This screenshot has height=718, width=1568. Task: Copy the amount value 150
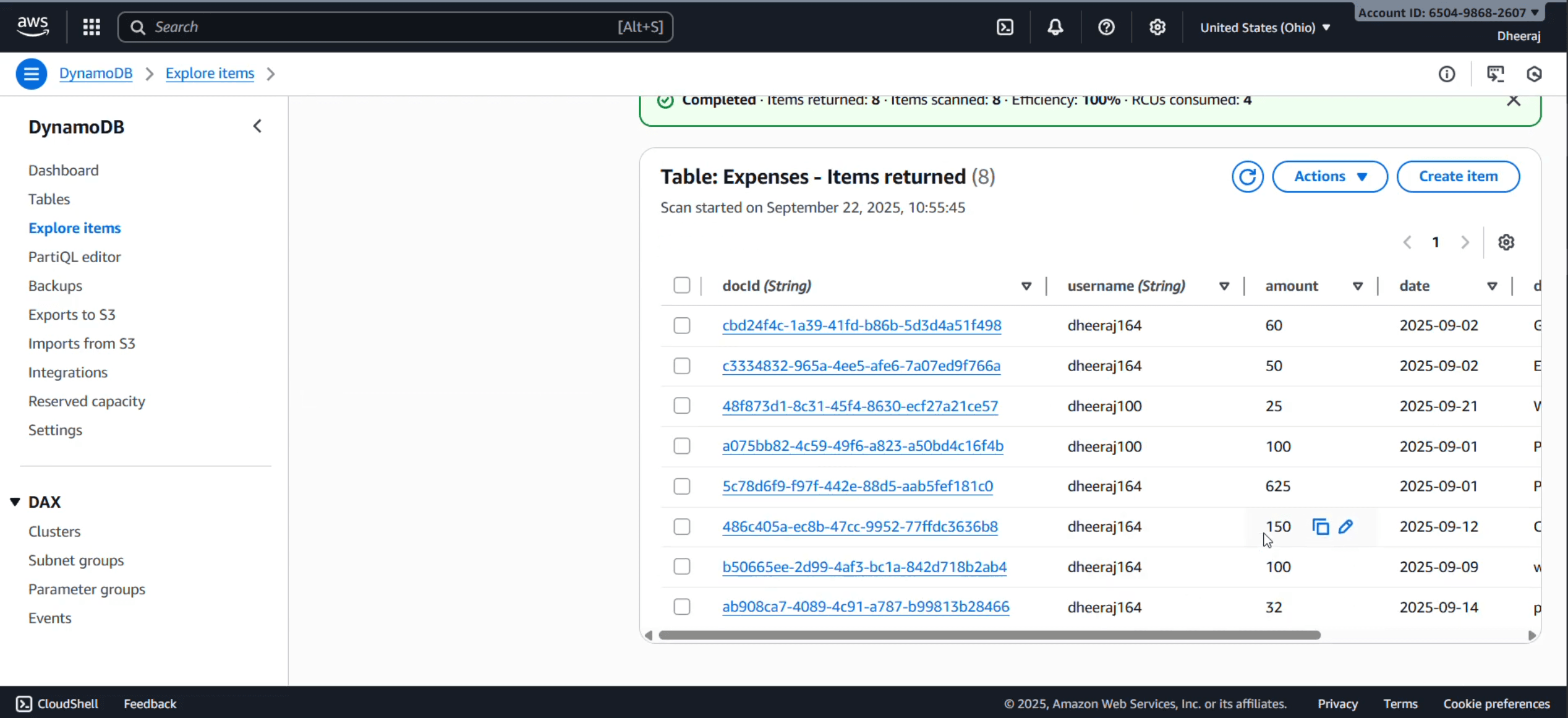(1321, 527)
